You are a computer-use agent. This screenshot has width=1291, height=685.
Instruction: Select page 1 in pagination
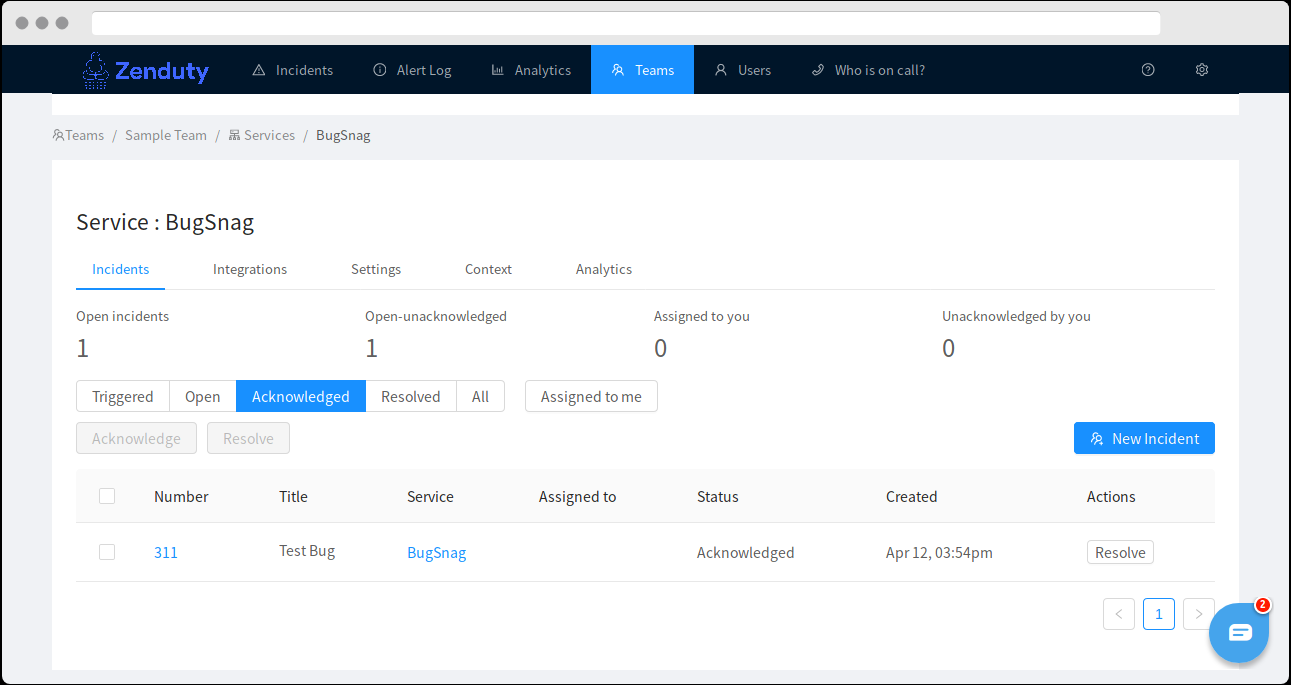click(1159, 614)
